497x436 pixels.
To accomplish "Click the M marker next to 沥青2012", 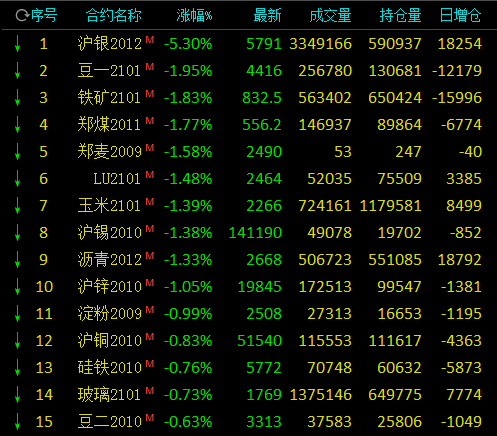I will (150, 256).
